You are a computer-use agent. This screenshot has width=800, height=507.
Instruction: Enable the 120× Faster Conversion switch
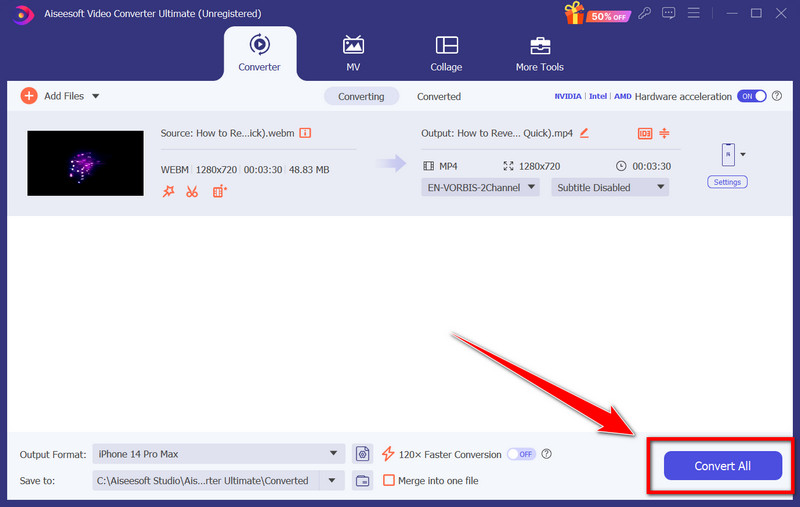pos(520,454)
